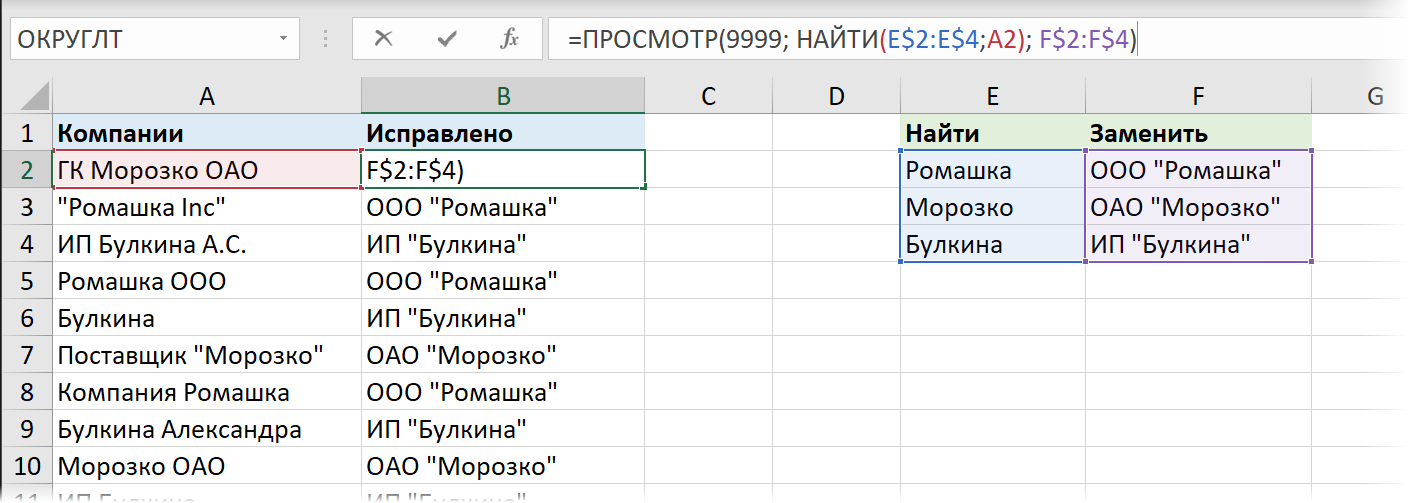This screenshot has width=1410, height=503.
Task: Click ОАО "Морозко" in column F
Action: [x=1198, y=207]
